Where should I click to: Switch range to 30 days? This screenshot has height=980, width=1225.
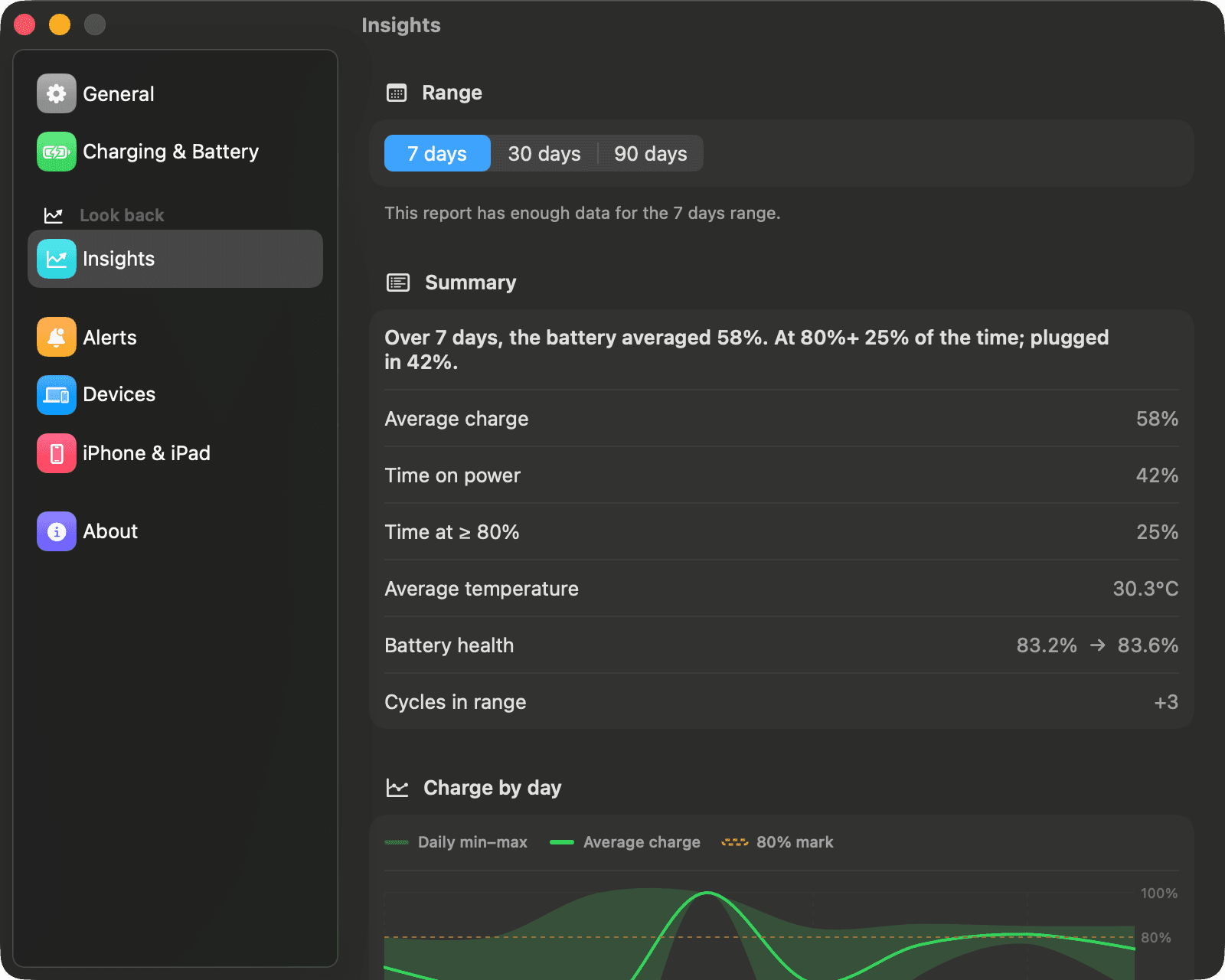[x=544, y=153]
